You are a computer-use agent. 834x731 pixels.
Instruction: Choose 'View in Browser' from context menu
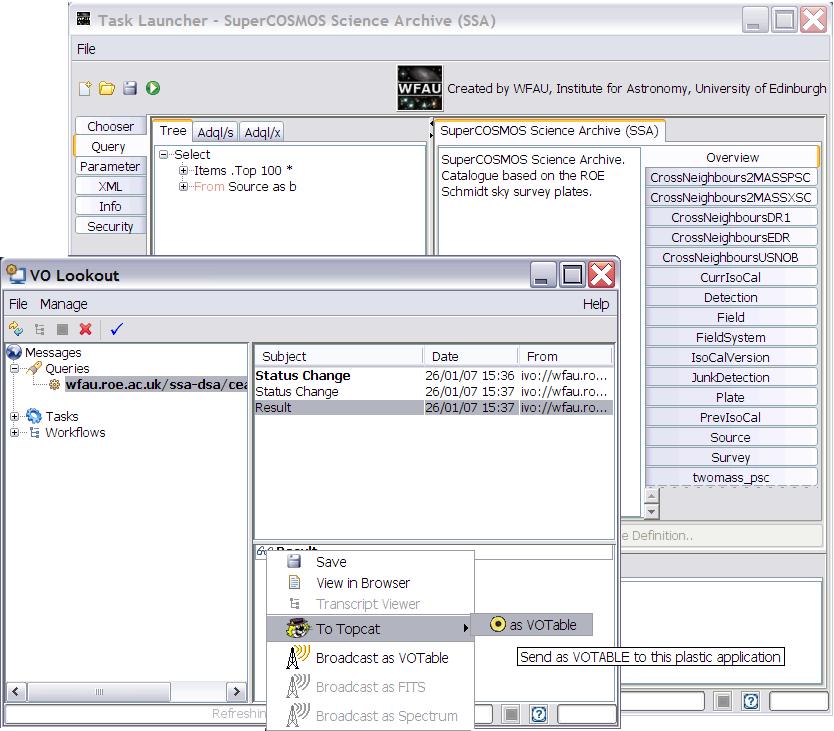(x=362, y=583)
